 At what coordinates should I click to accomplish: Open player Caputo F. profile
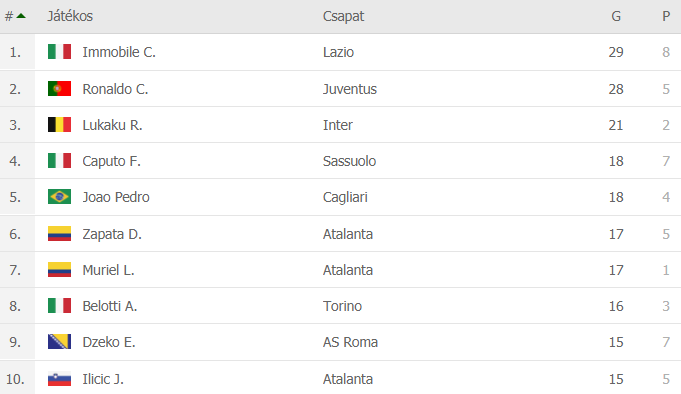112,161
